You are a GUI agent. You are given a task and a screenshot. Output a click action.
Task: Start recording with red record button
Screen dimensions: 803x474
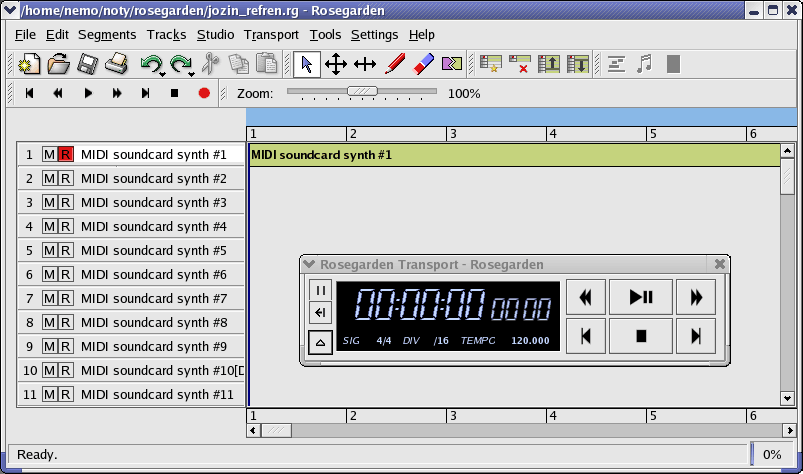[204, 93]
